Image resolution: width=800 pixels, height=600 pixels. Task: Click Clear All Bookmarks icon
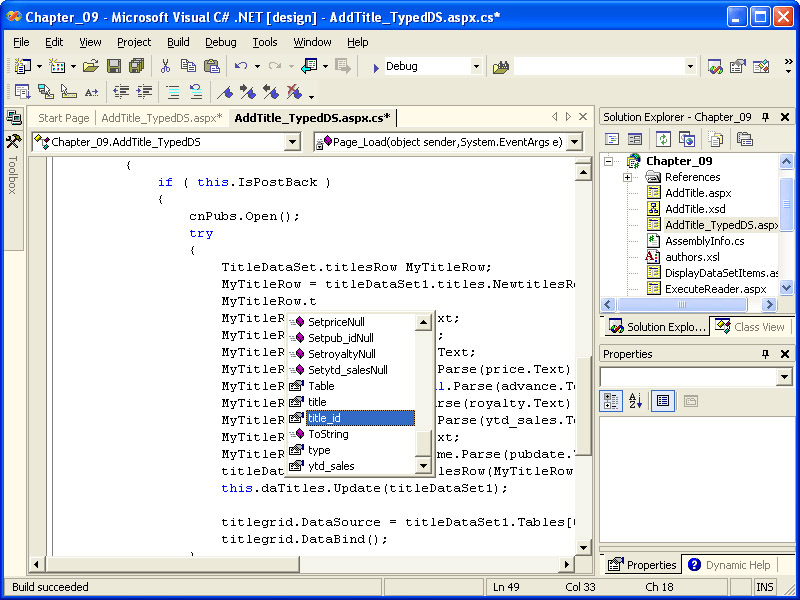293,92
